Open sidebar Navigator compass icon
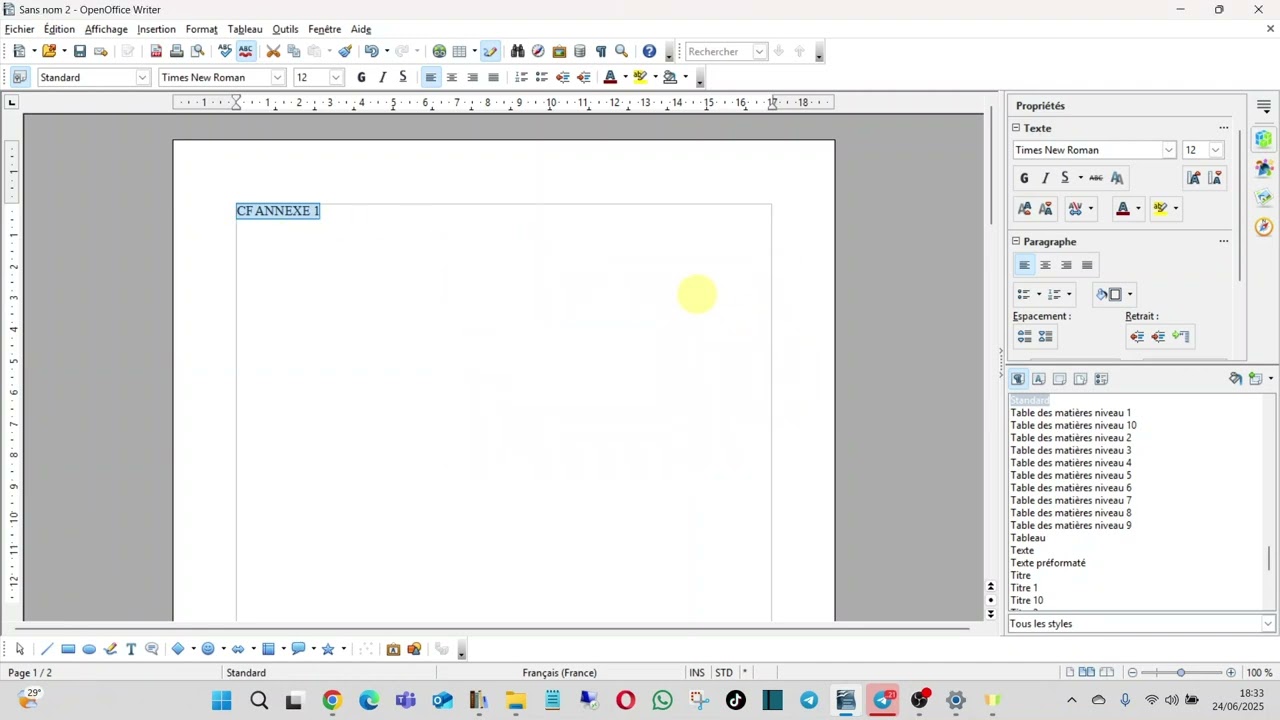Viewport: 1280px width, 720px height. (1264, 227)
